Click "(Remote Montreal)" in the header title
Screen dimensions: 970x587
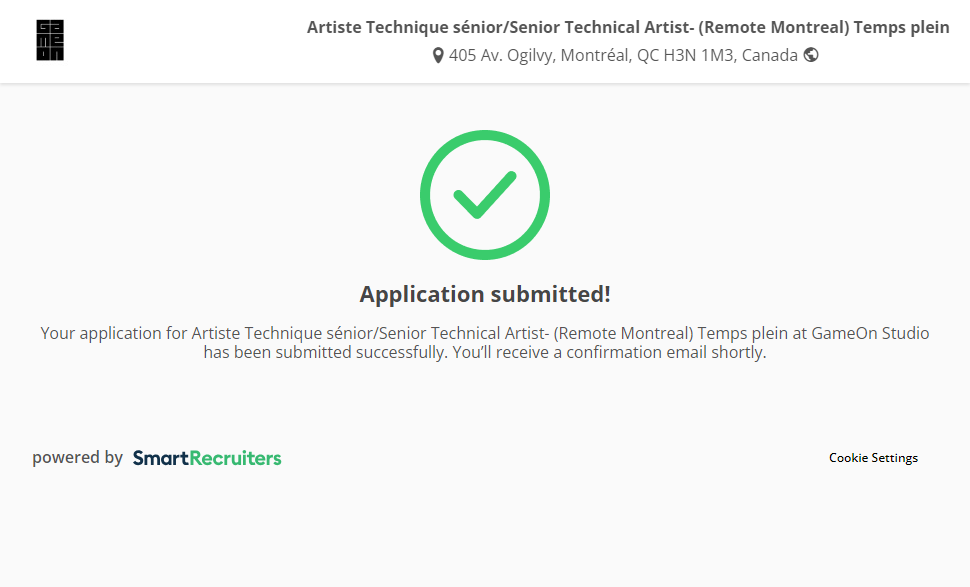click(x=769, y=28)
